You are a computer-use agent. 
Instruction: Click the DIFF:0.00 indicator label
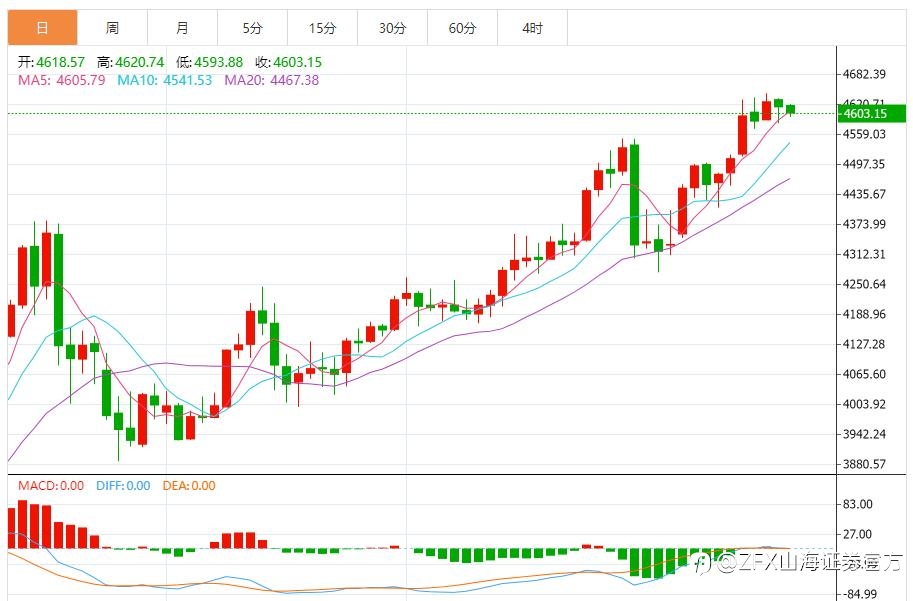click(x=123, y=486)
